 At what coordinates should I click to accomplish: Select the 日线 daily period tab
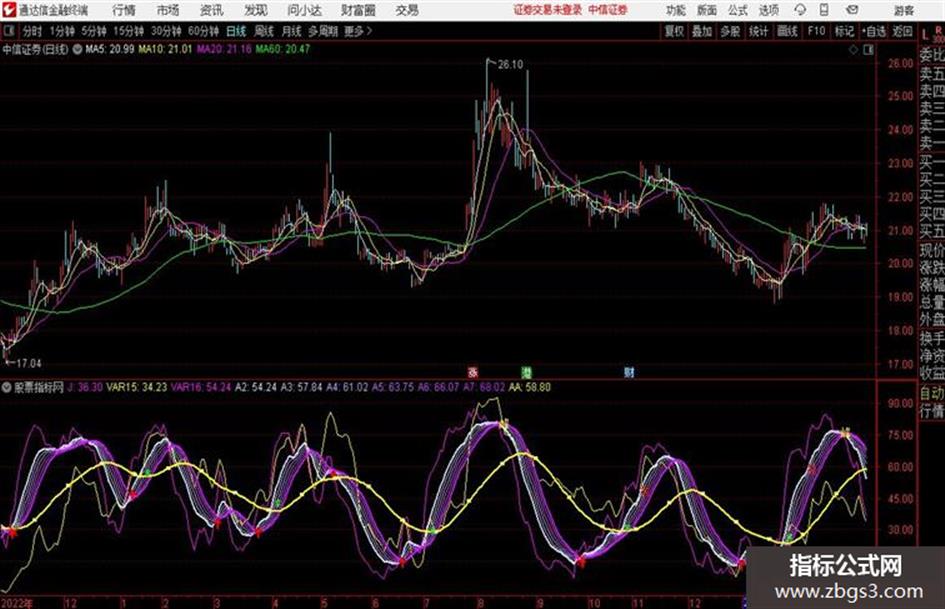click(x=236, y=31)
